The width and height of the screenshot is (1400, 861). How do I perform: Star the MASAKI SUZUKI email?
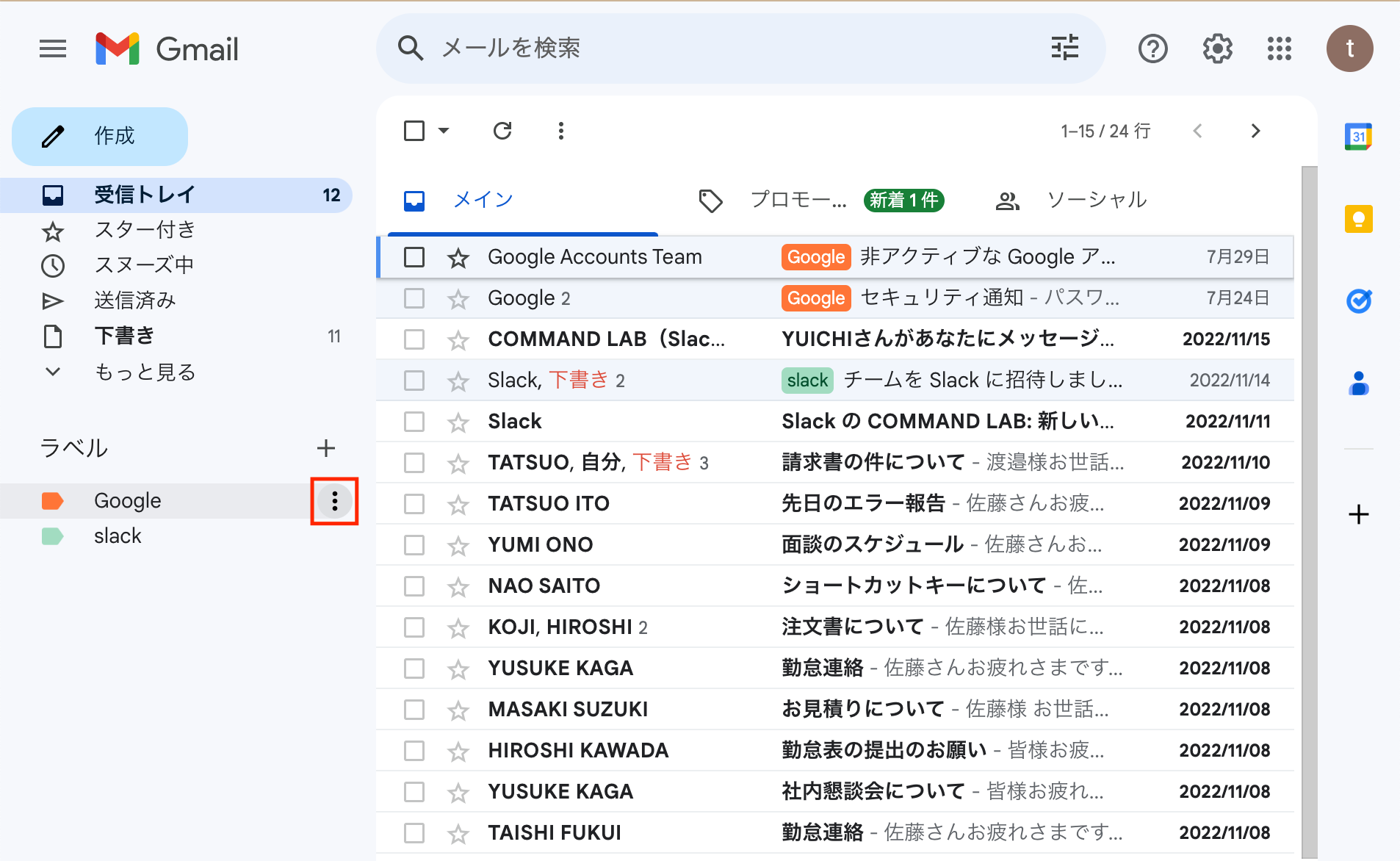pyautogui.click(x=458, y=710)
